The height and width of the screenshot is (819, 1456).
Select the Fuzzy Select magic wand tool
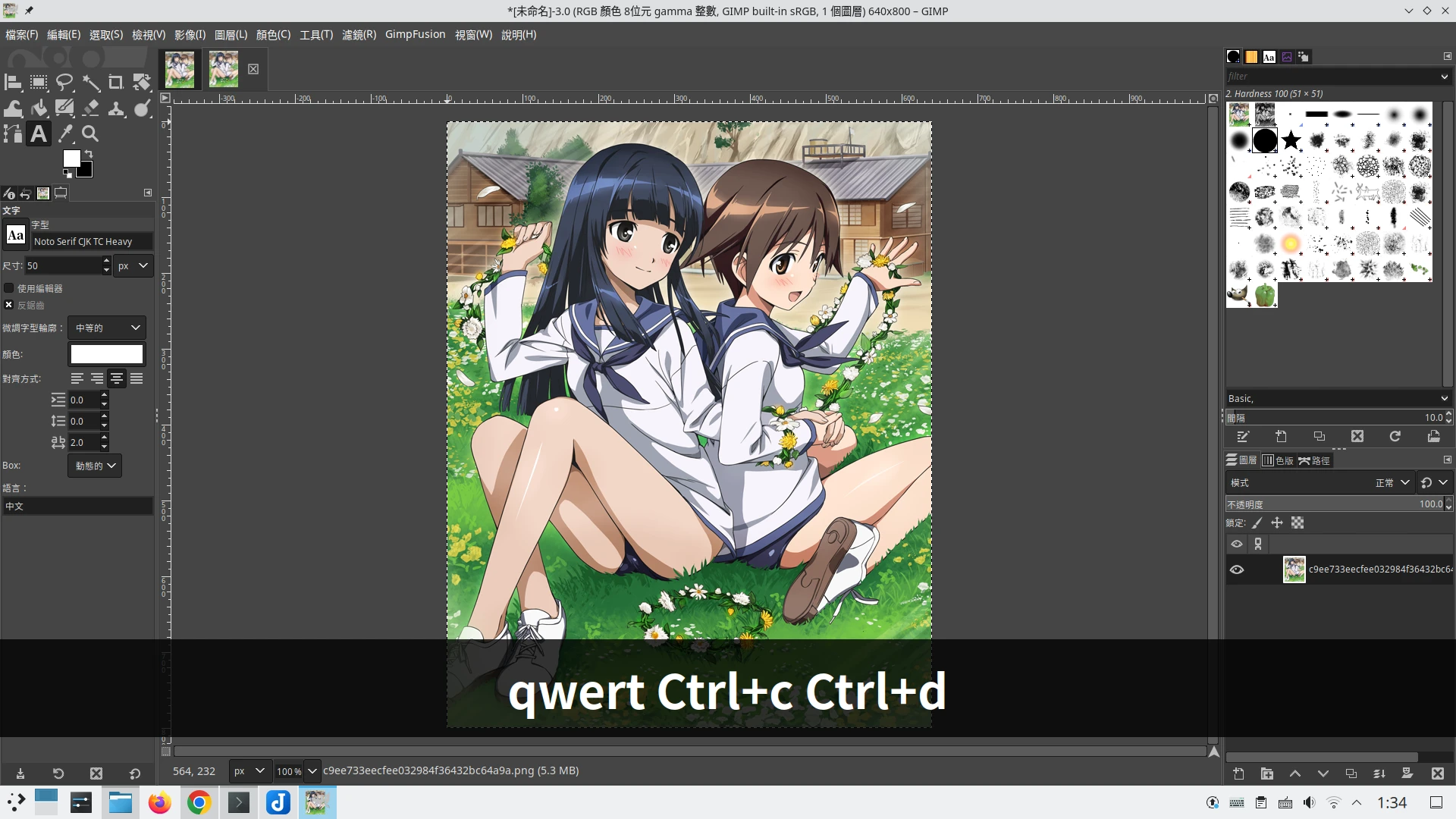(x=90, y=82)
